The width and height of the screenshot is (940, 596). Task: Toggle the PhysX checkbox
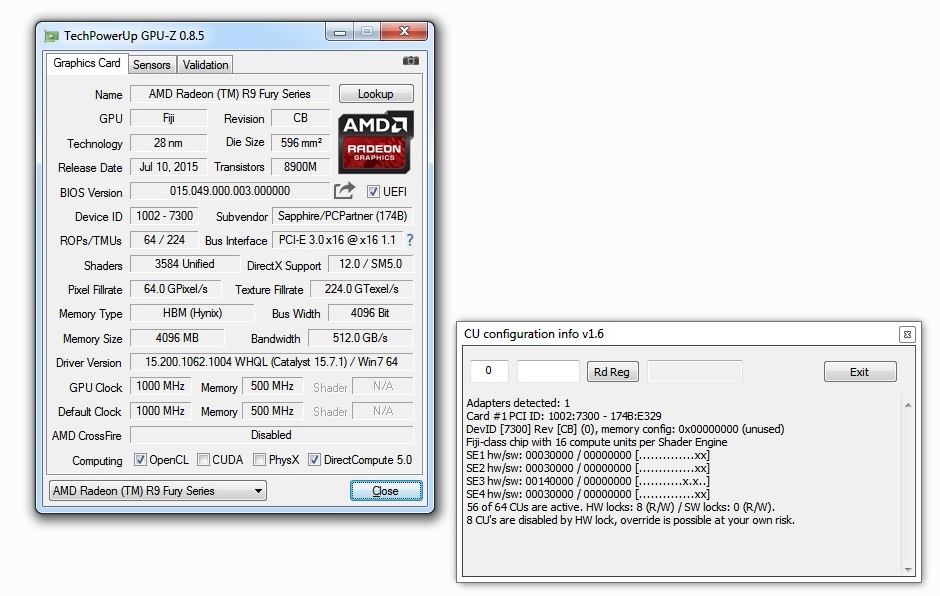pos(260,460)
